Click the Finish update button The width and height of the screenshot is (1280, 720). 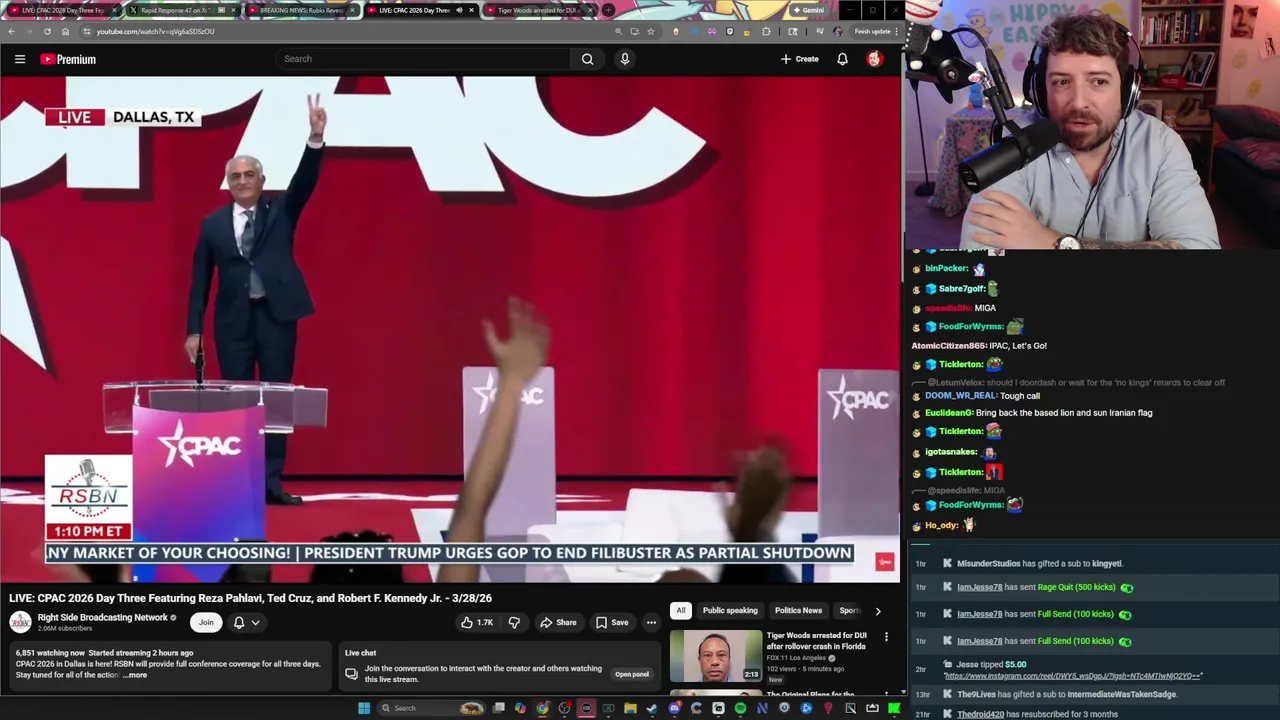pos(872,31)
